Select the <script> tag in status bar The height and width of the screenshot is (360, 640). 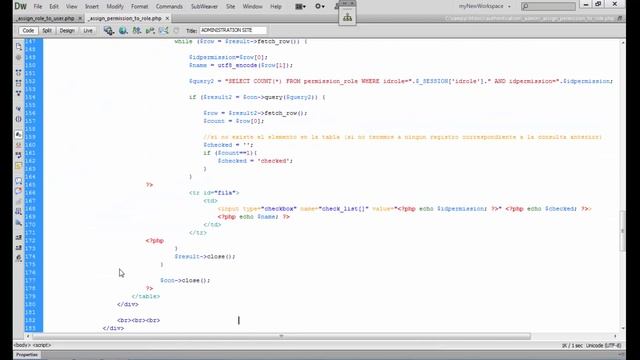42,345
